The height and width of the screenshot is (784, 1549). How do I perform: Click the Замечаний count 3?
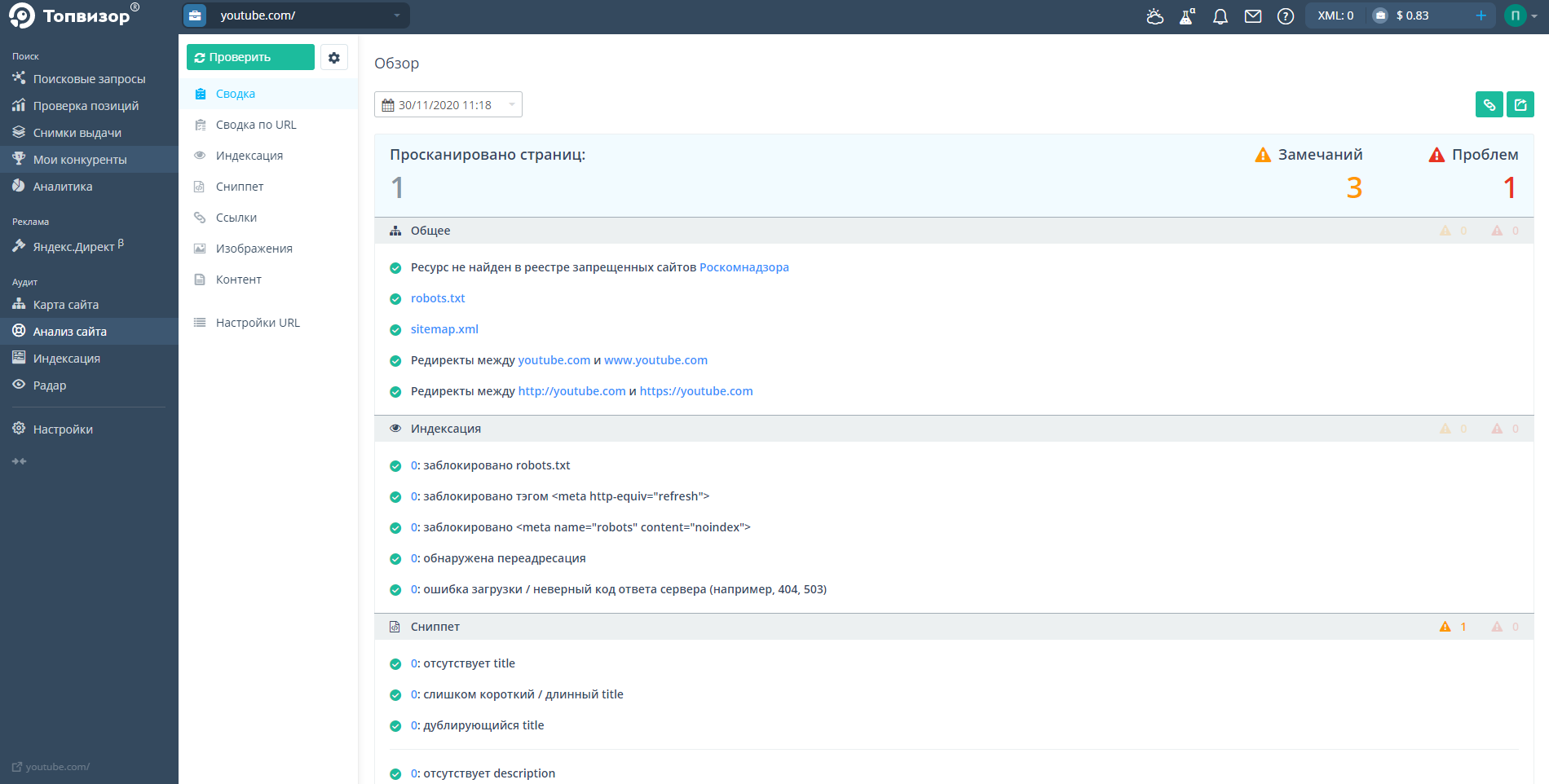click(x=1354, y=188)
